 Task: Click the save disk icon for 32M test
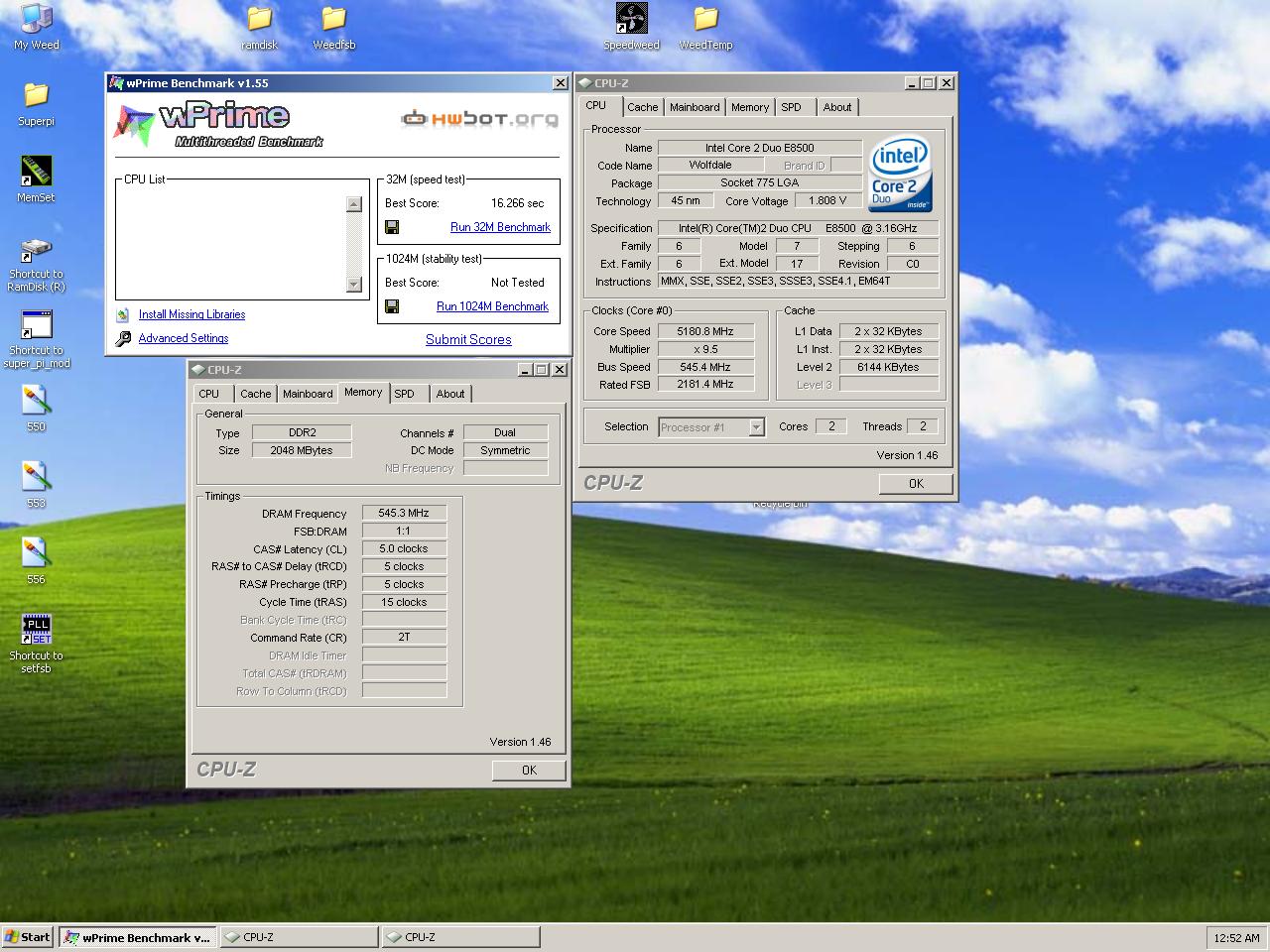(x=392, y=227)
